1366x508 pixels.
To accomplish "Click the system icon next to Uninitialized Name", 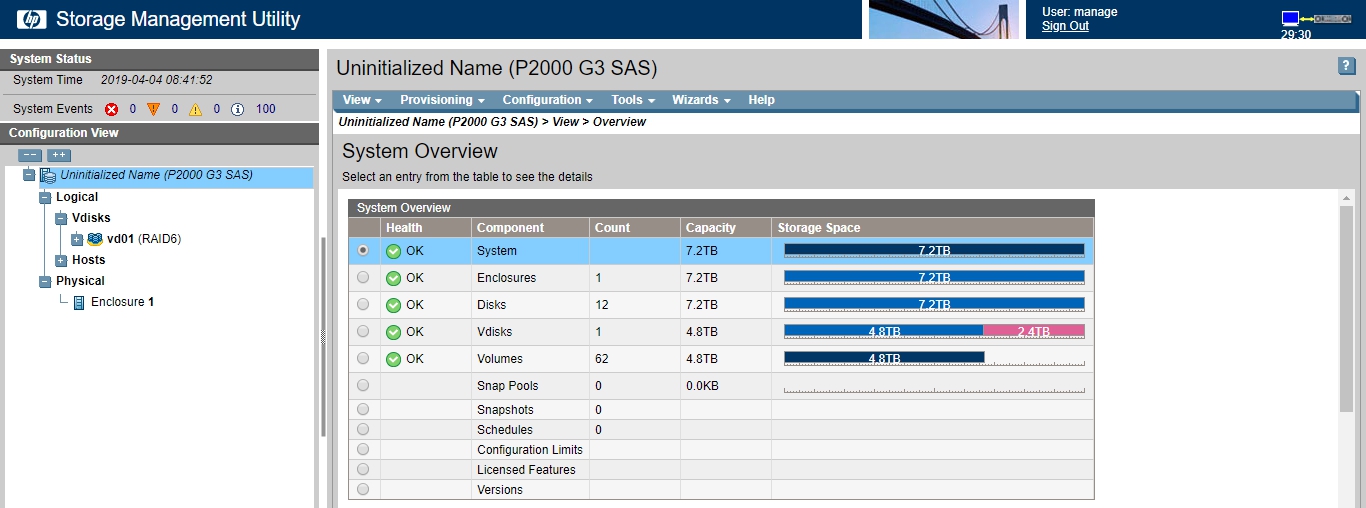I will [x=48, y=175].
